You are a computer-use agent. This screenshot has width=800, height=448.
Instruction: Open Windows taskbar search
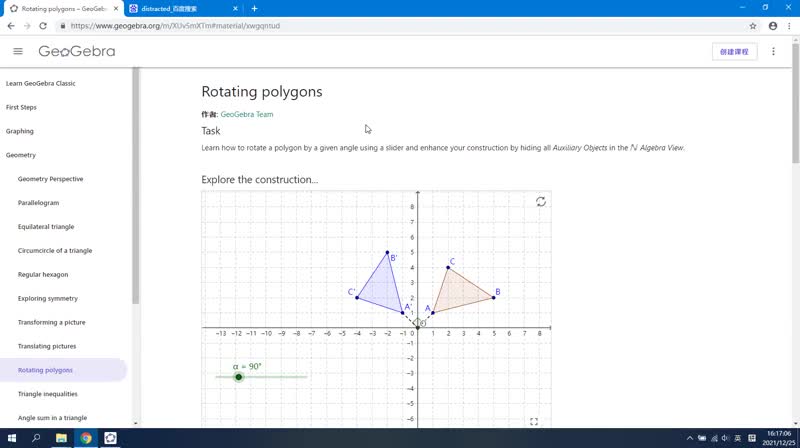(36, 438)
